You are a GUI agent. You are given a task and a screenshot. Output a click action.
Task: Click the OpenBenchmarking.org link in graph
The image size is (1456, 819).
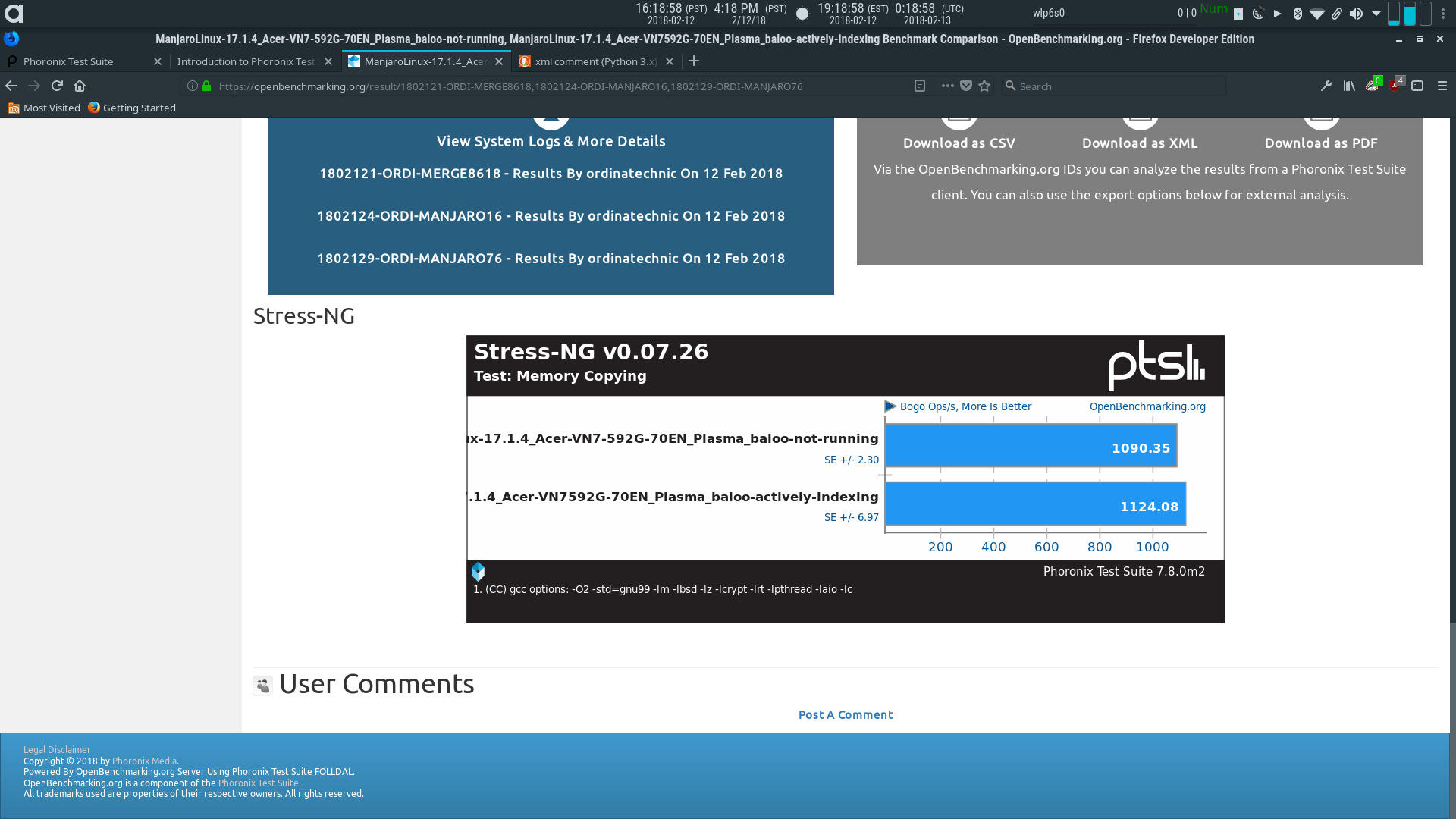point(1147,406)
